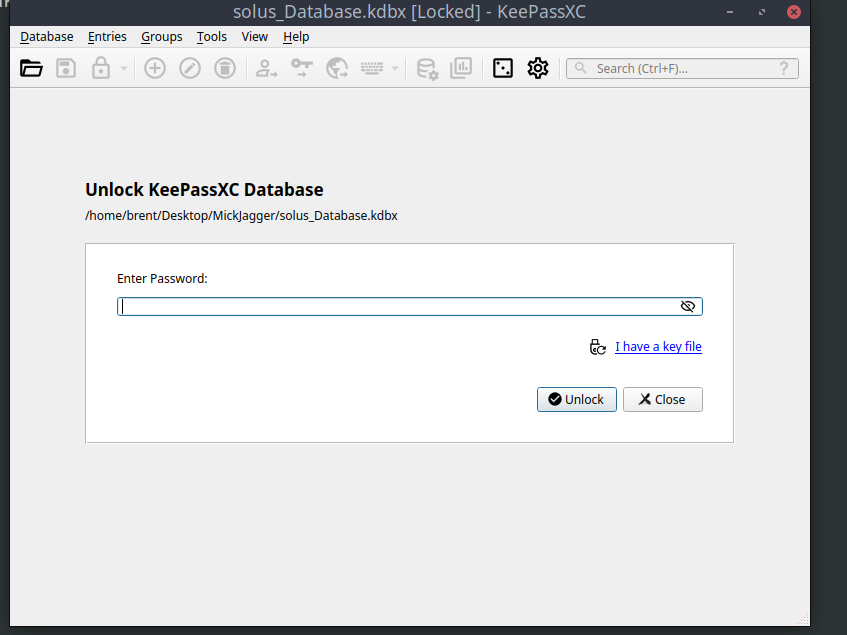Image resolution: width=847 pixels, height=635 pixels.
Task: Open settings via the gear icon
Action: point(538,68)
